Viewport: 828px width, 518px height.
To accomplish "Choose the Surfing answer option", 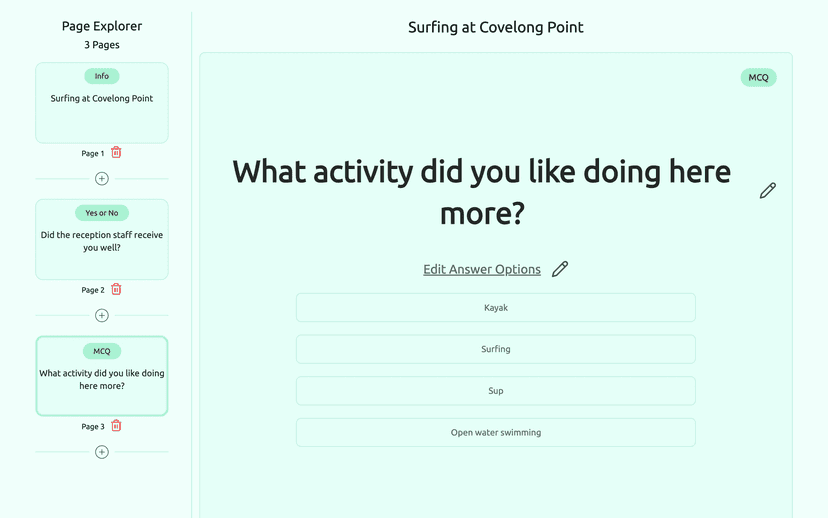I will [496, 349].
